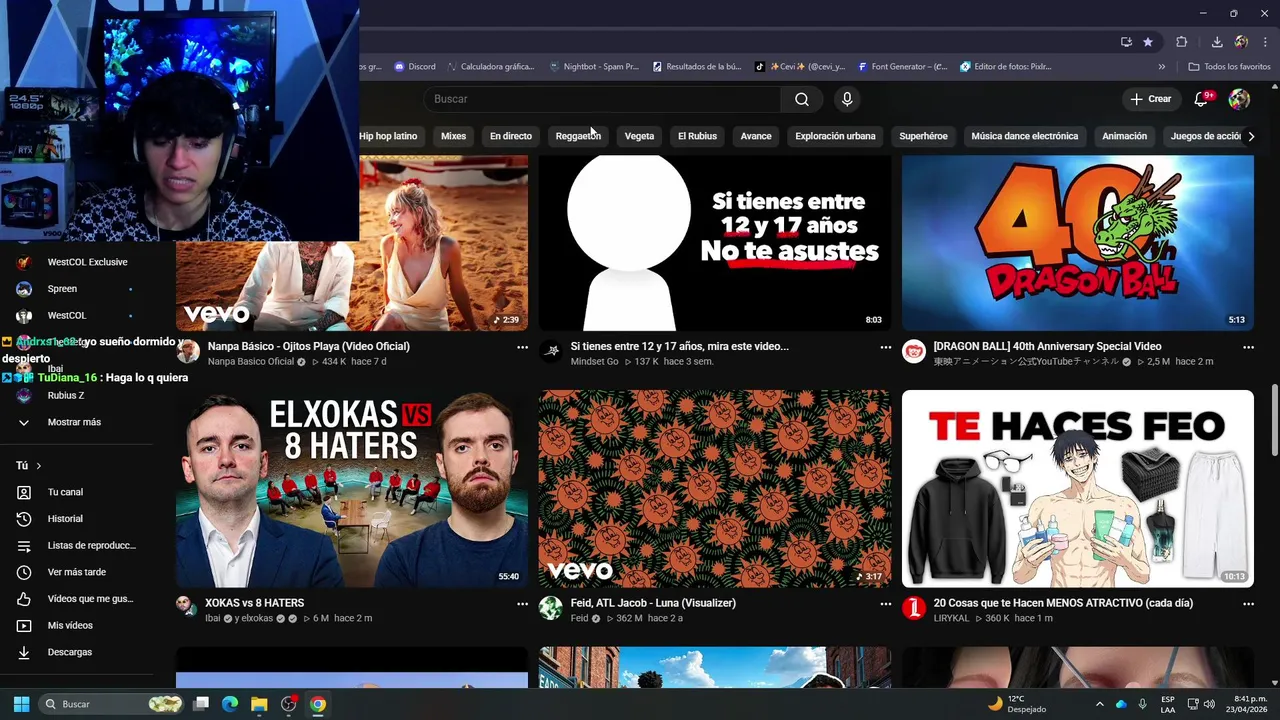
Task: Open Chrome from the taskbar
Action: [318, 704]
